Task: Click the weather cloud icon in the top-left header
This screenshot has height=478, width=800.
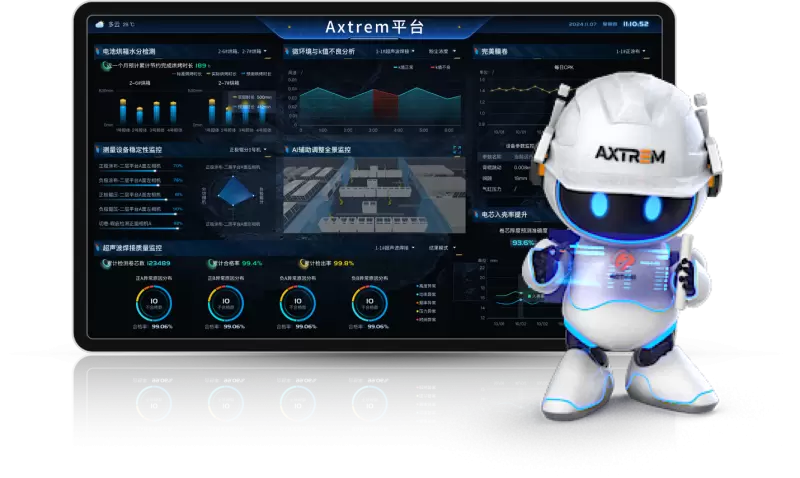Action: (x=100, y=23)
